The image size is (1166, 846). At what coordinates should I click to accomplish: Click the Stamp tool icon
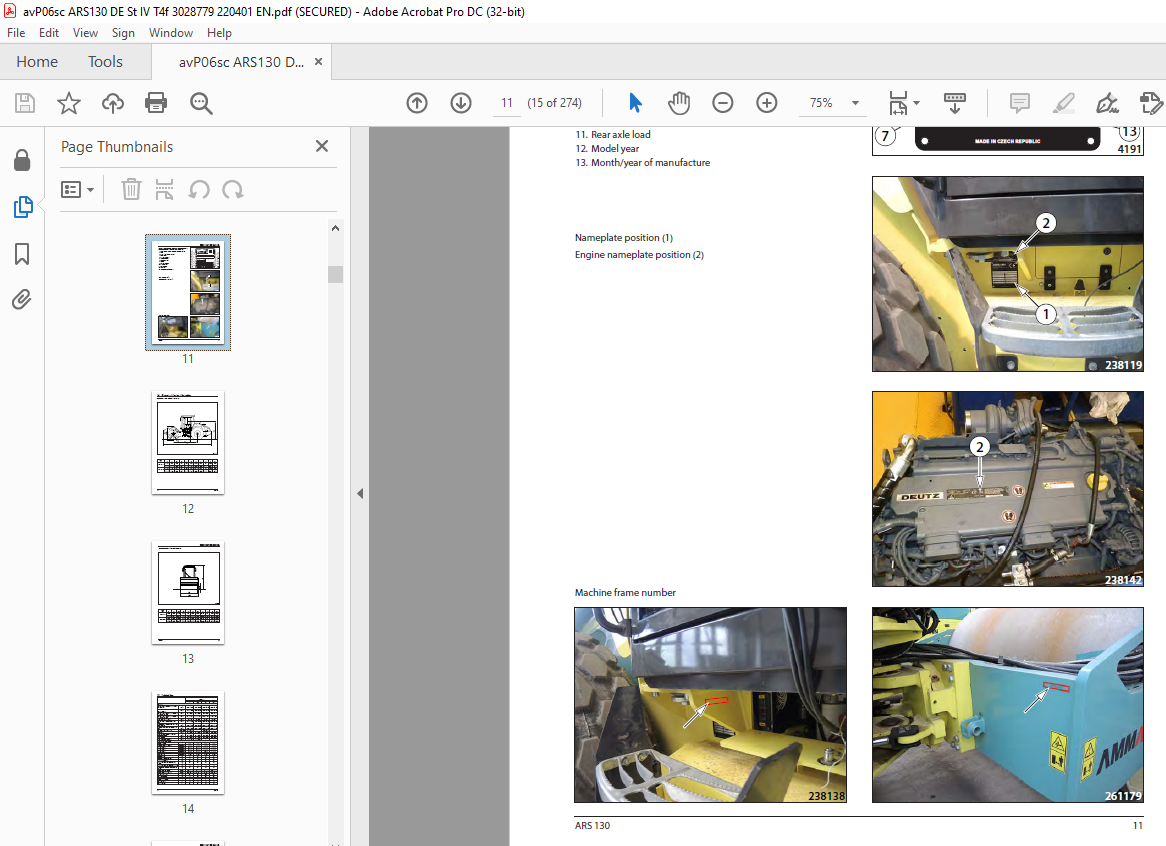coord(1151,103)
